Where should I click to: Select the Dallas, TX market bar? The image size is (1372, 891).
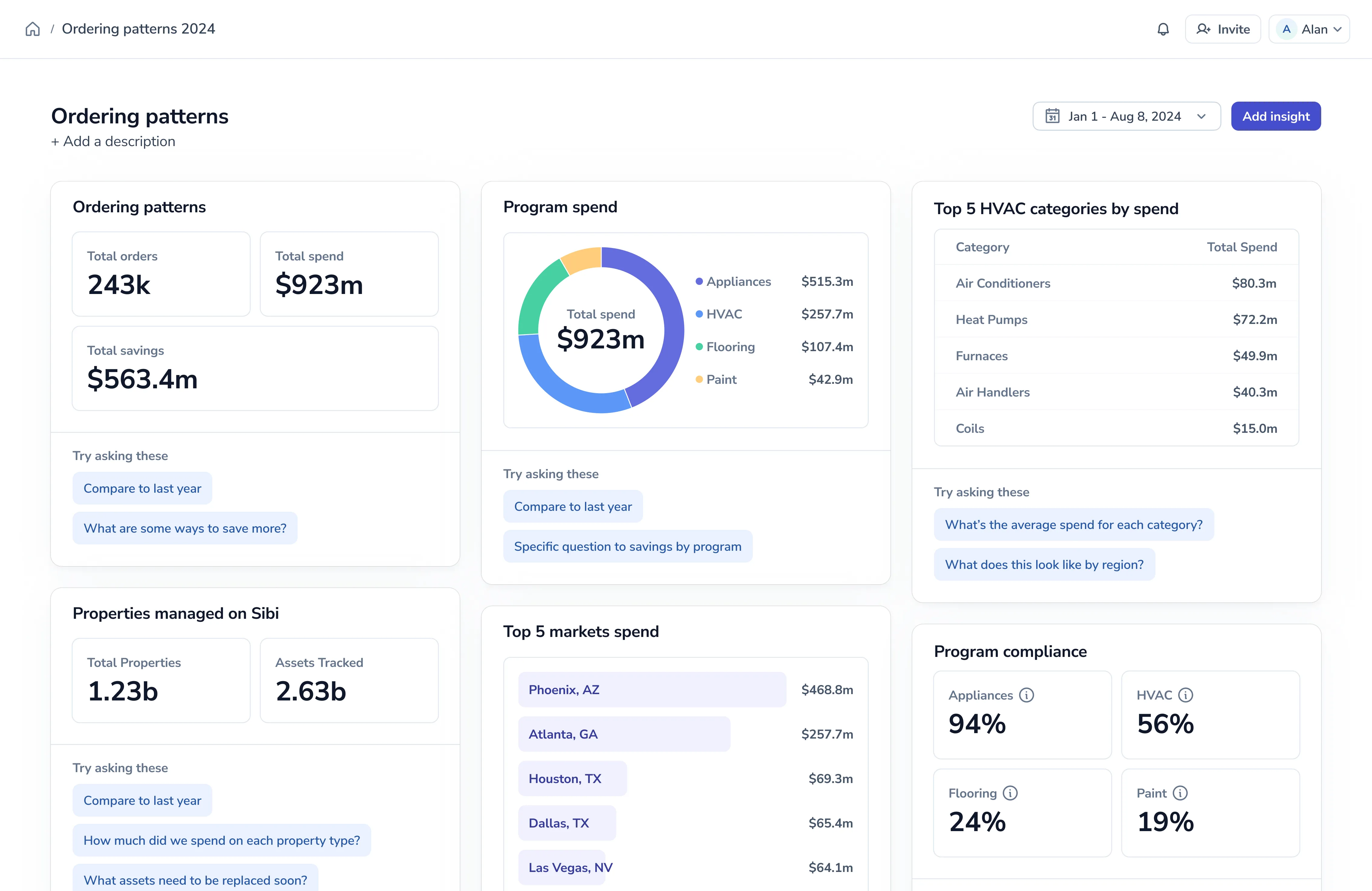coord(567,823)
